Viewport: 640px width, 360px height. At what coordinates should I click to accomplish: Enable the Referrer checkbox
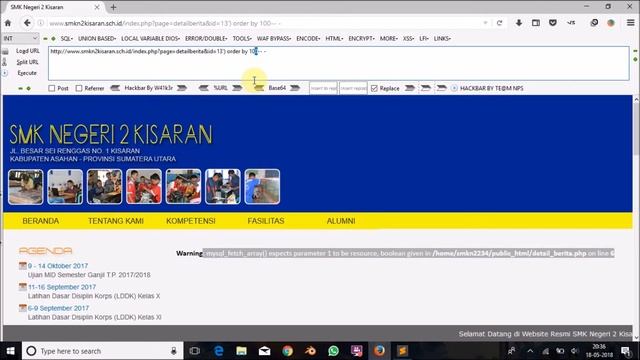pos(79,88)
